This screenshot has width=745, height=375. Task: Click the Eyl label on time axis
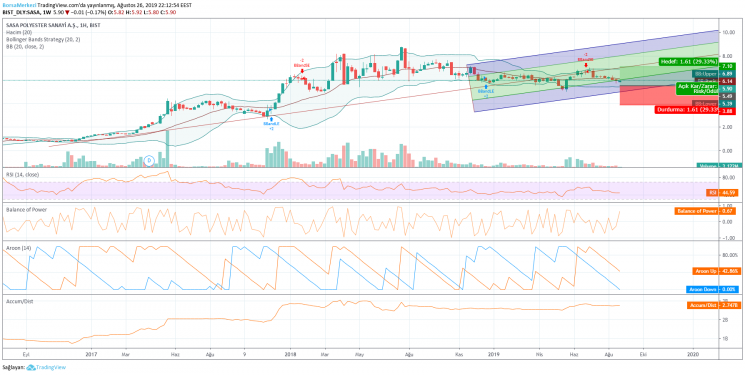[26, 354]
